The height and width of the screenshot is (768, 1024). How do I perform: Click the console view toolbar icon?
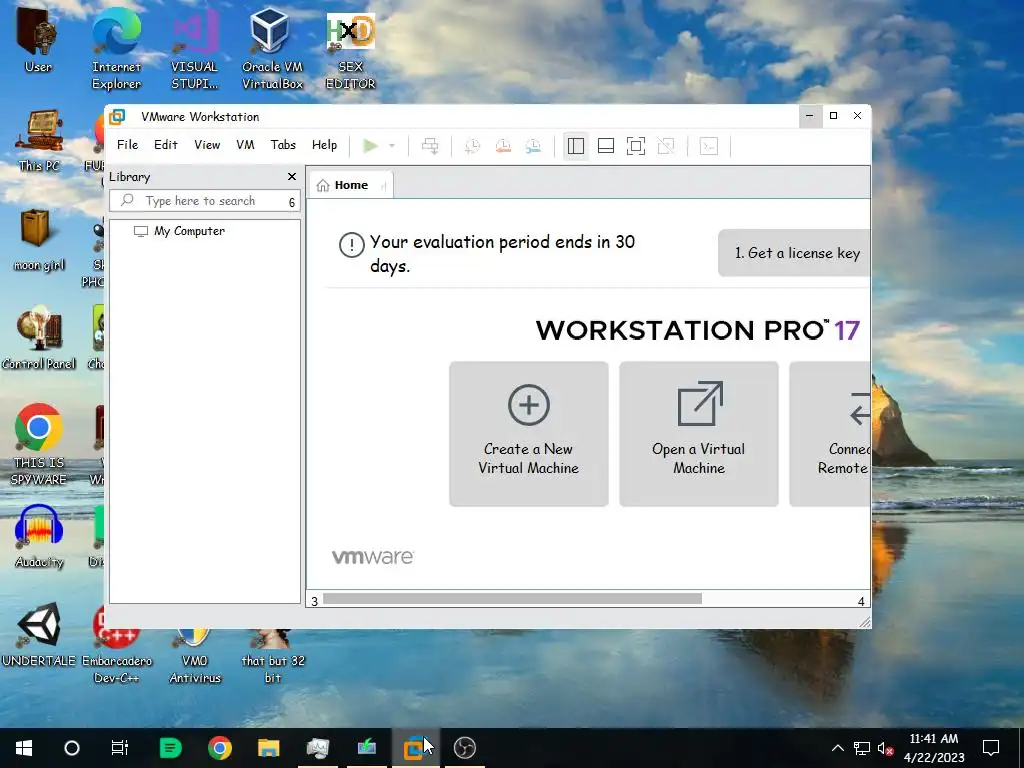click(709, 146)
